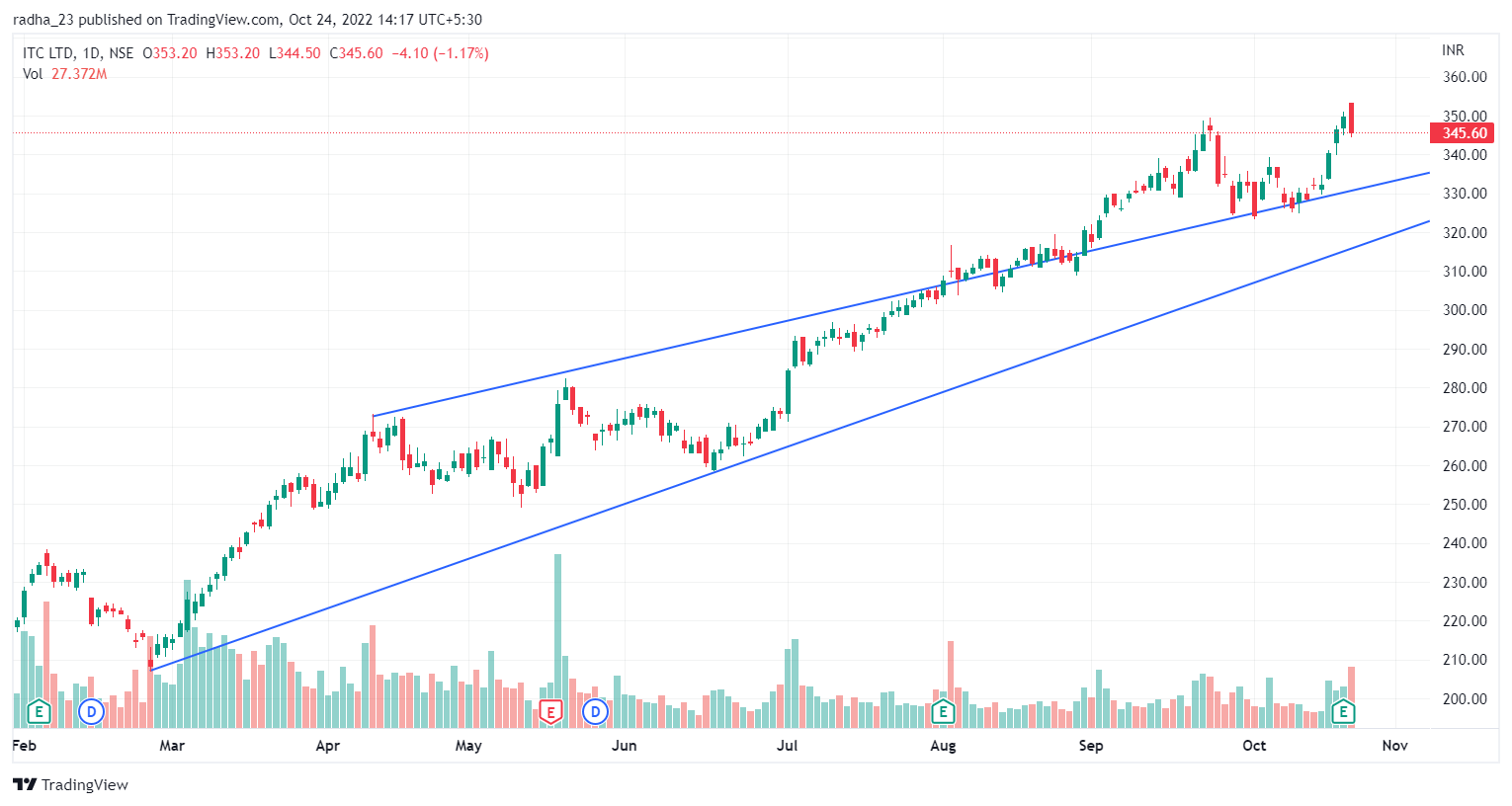Click the Oct label on time axis
The image size is (1512, 806).
coord(1254,746)
